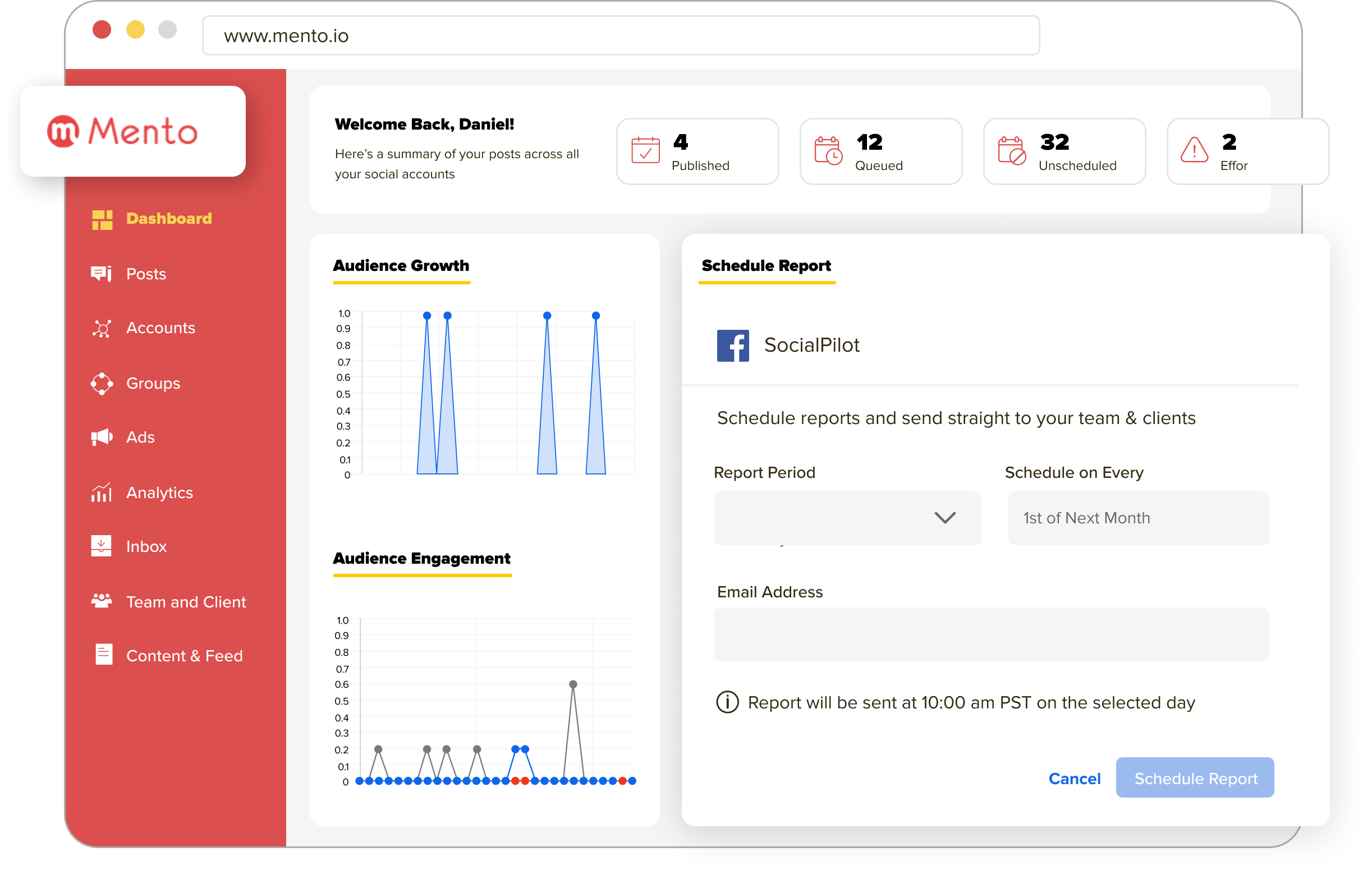This screenshot has width=1372, height=875.
Task: Click the Queued calendar clock icon
Action: click(x=829, y=151)
